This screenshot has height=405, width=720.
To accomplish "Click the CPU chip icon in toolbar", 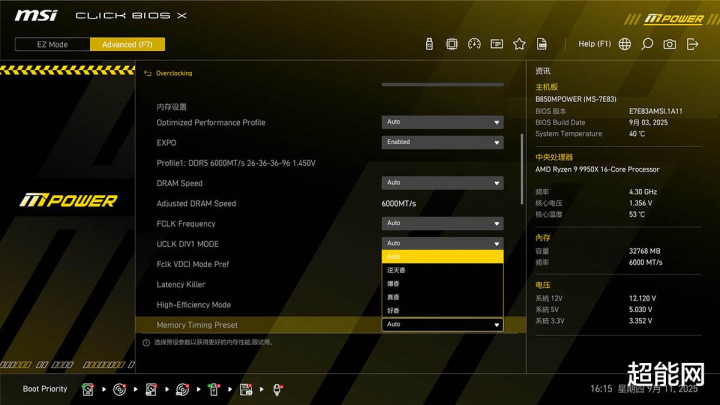I will click(x=451, y=44).
